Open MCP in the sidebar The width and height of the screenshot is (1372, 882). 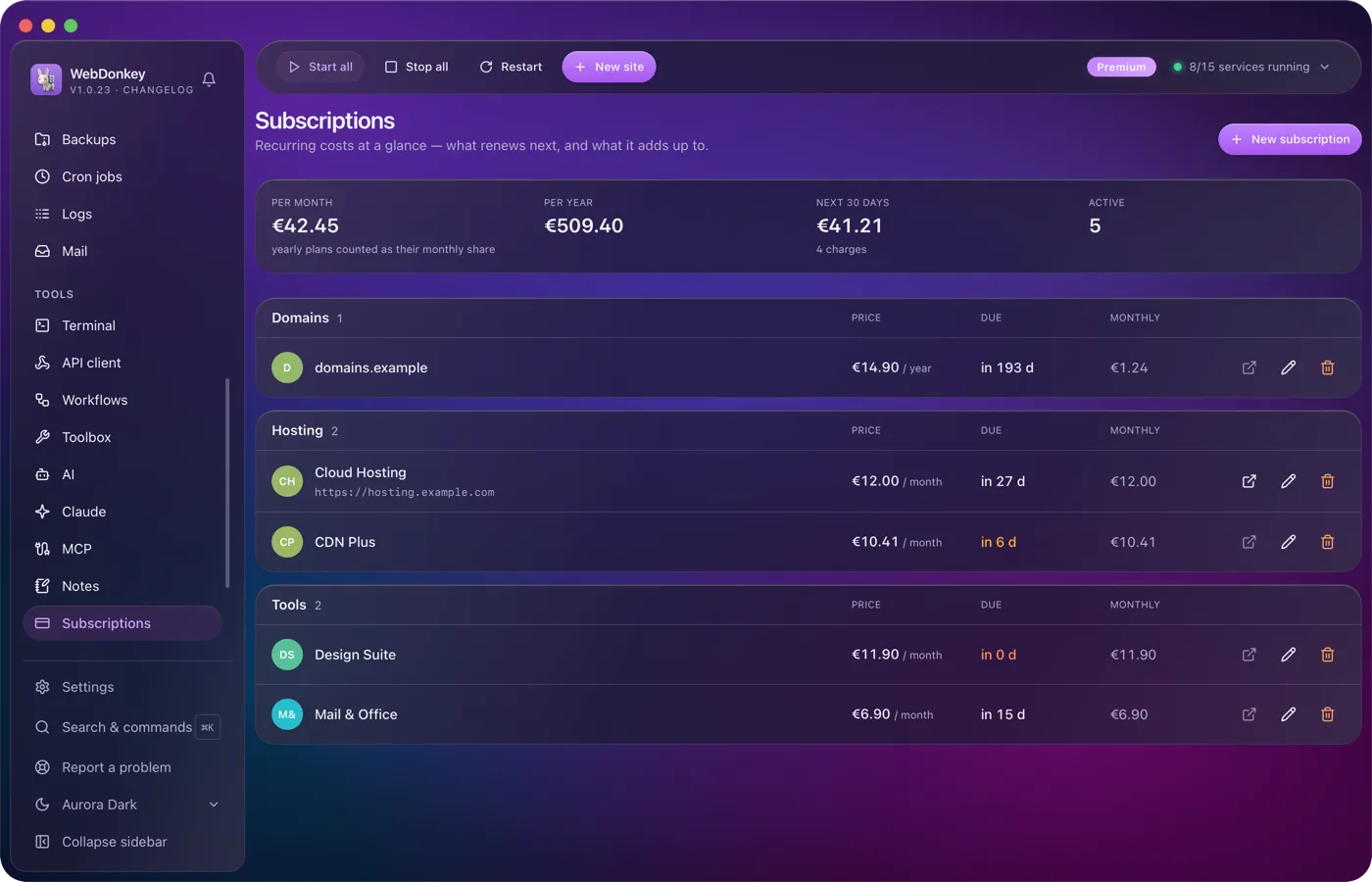coord(122,549)
